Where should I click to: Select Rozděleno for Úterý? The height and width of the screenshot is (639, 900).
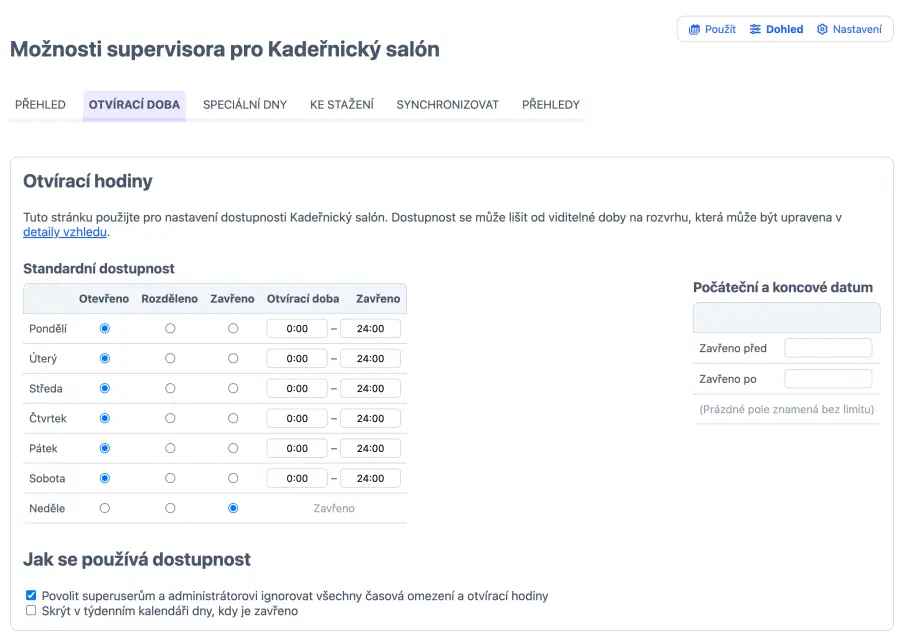tap(170, 358)
